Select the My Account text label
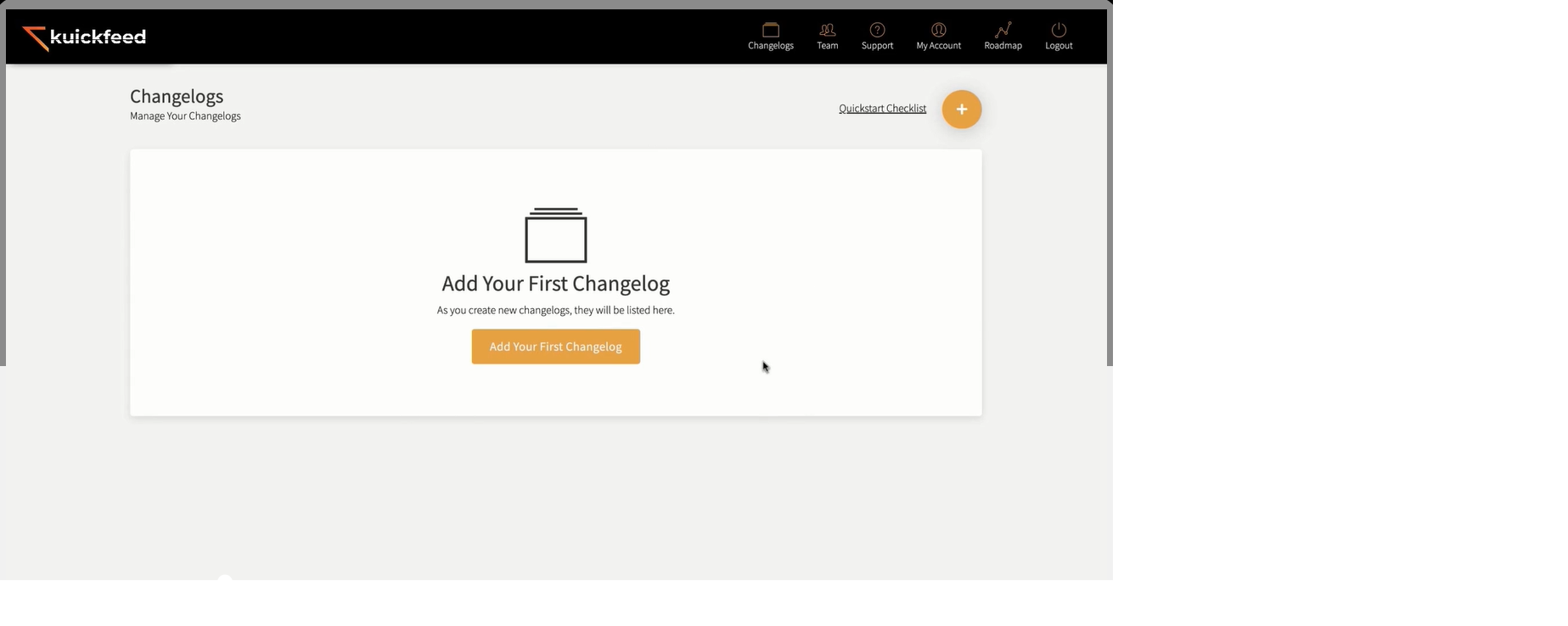1568x626 pixels. click(938, 46)
